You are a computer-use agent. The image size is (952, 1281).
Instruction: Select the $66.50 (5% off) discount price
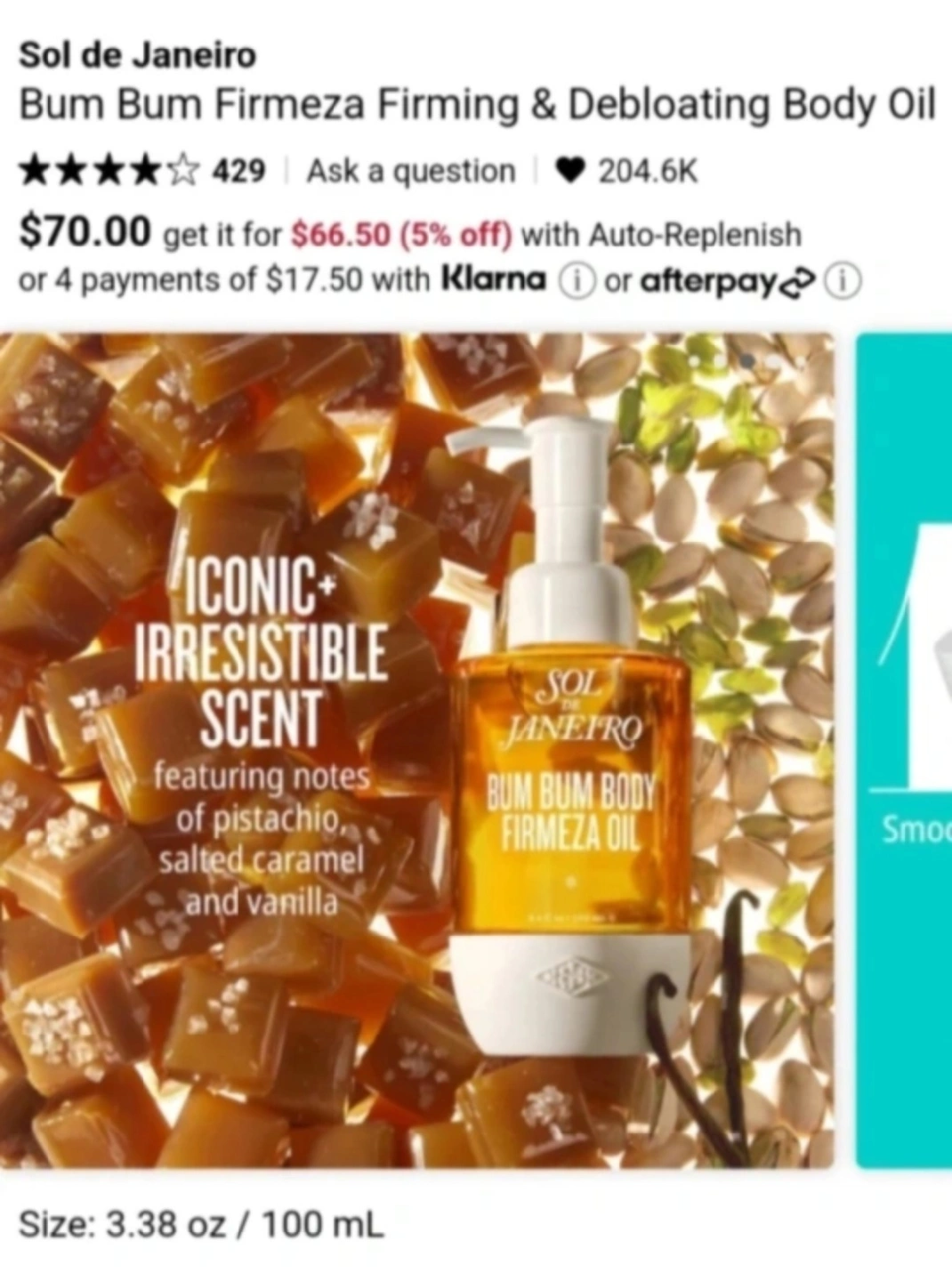click(x=402, y=235)
